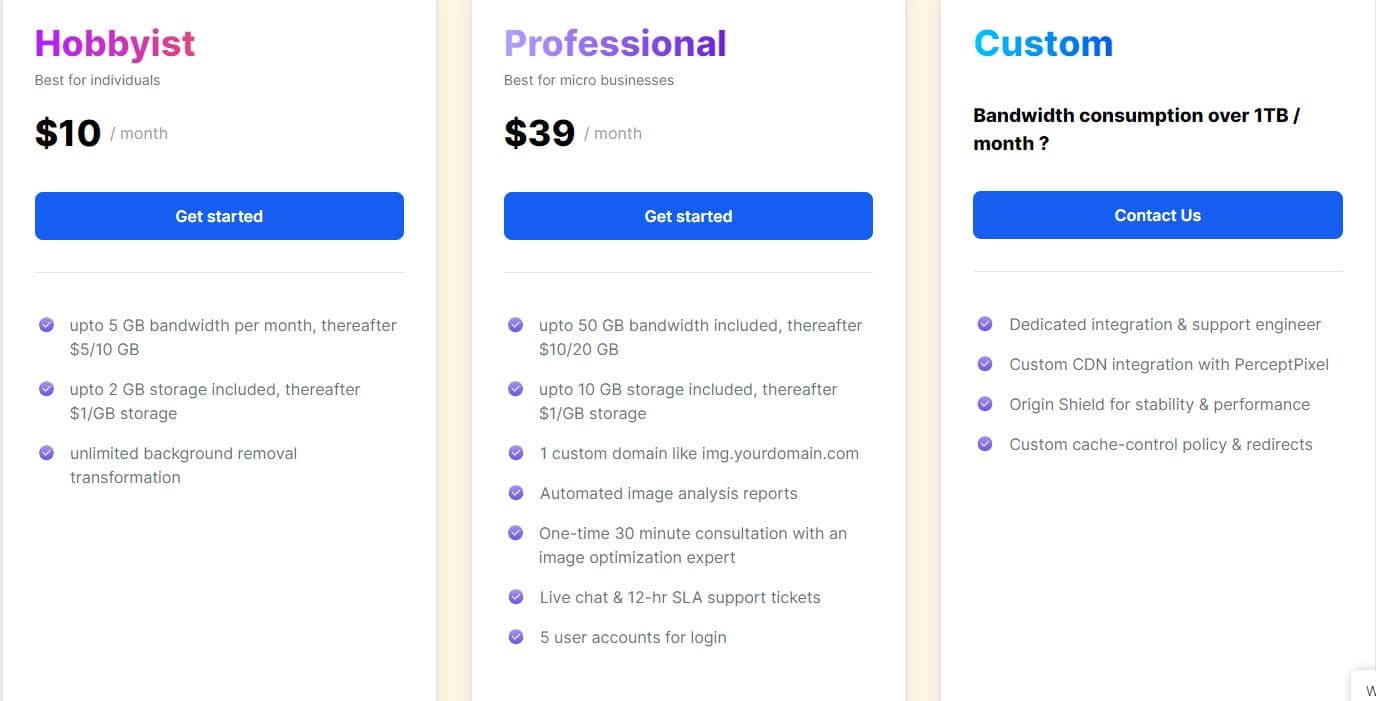Screen dimensions: 1376x701
Task: Click the Contact Us button
Action: 1157,214
